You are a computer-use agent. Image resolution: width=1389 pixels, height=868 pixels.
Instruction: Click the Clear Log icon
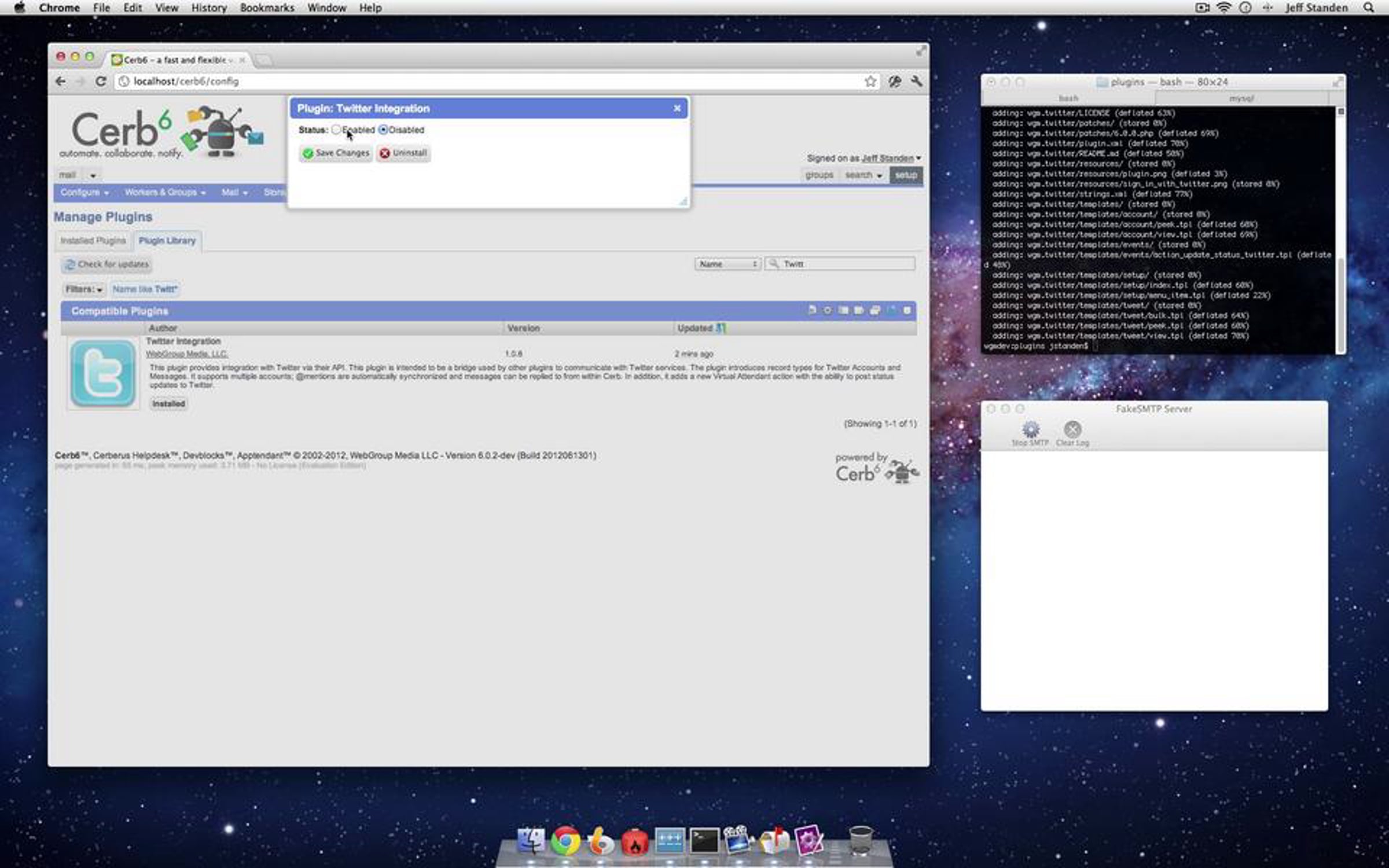click(x=1072, y=429)
